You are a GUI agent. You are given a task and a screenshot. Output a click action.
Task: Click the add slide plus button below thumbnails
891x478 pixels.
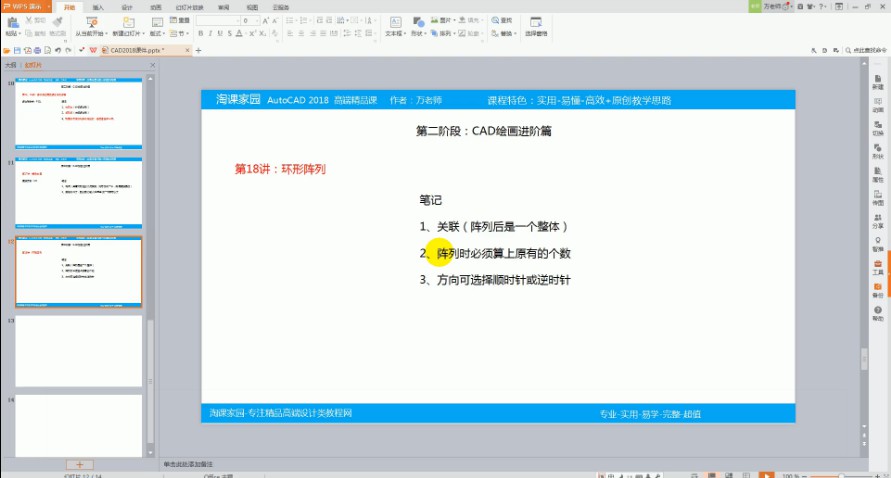click(x=80, y=465)
